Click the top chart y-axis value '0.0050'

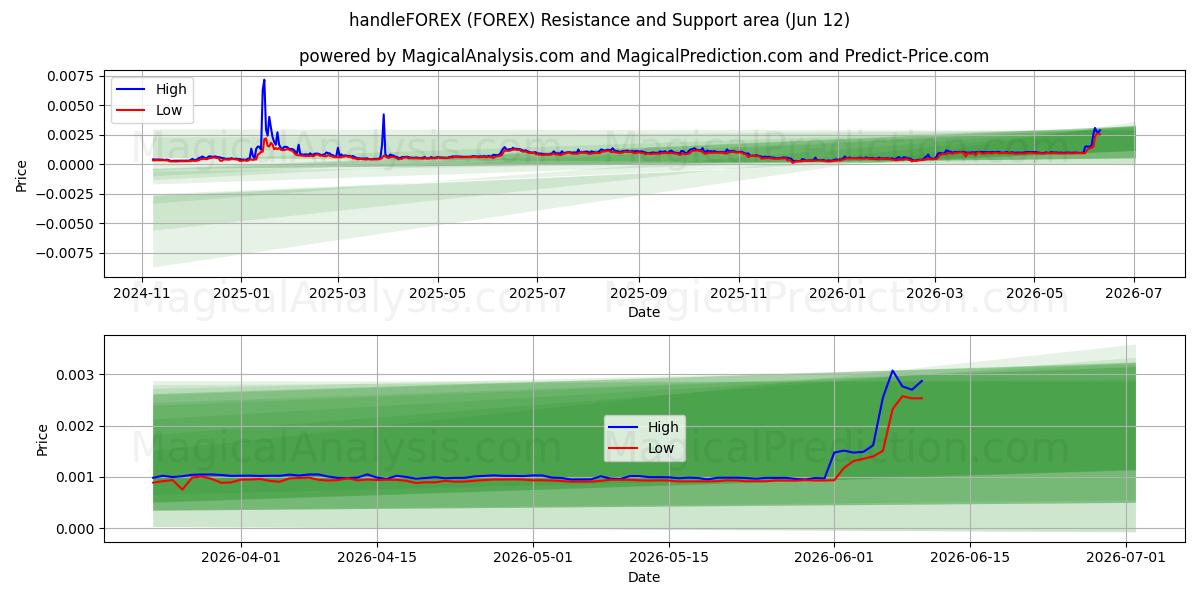(70, 106)
